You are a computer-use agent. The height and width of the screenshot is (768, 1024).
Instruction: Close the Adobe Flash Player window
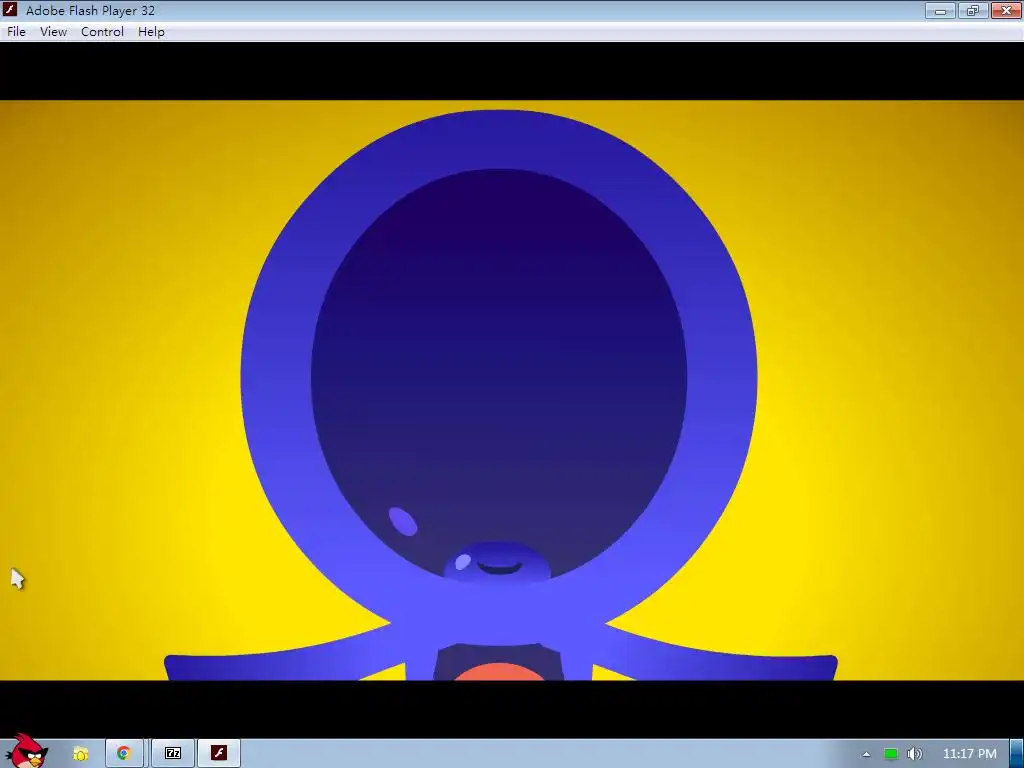[1006, 10]
